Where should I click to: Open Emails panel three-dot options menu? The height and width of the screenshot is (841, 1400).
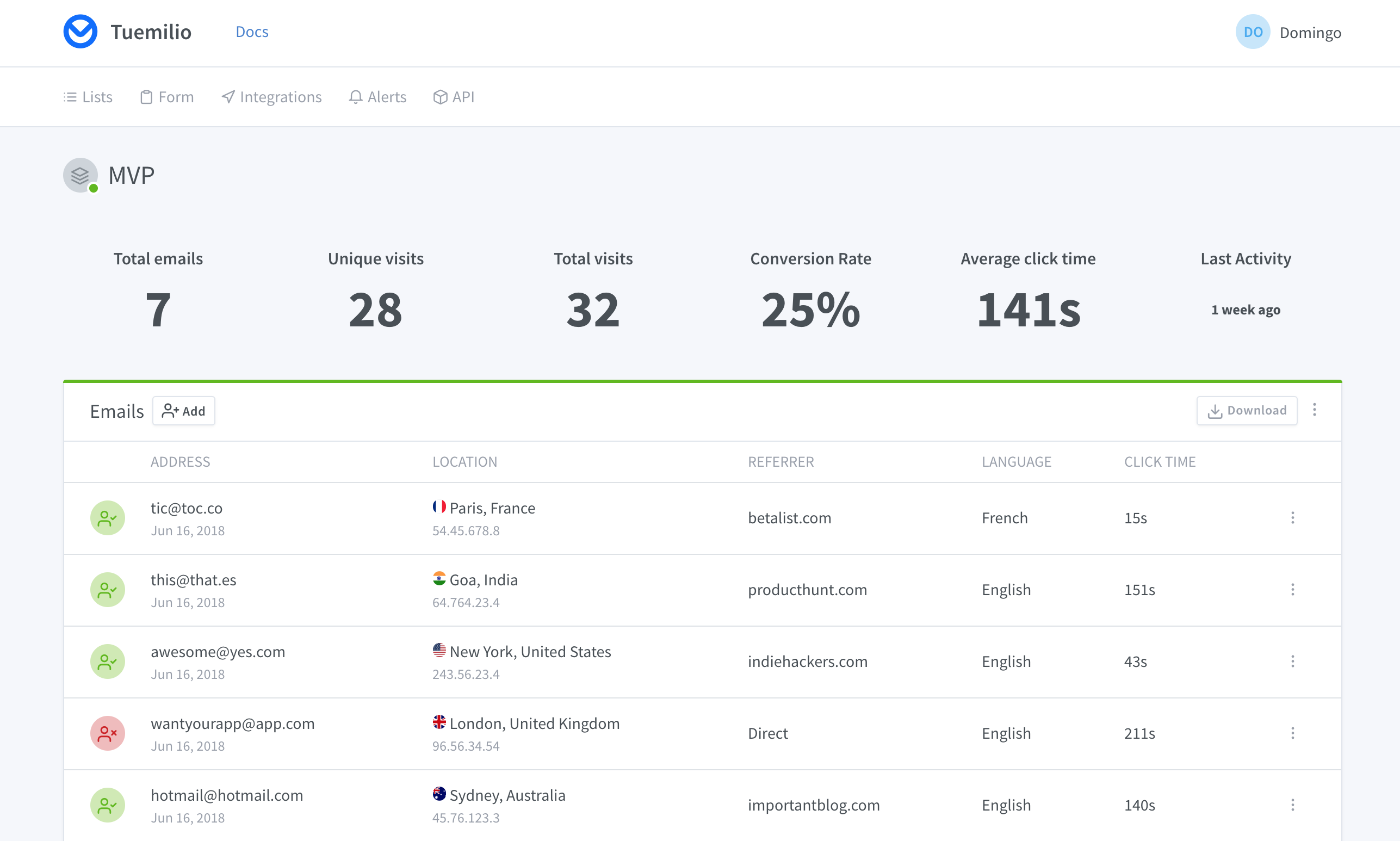point(1315,410)
